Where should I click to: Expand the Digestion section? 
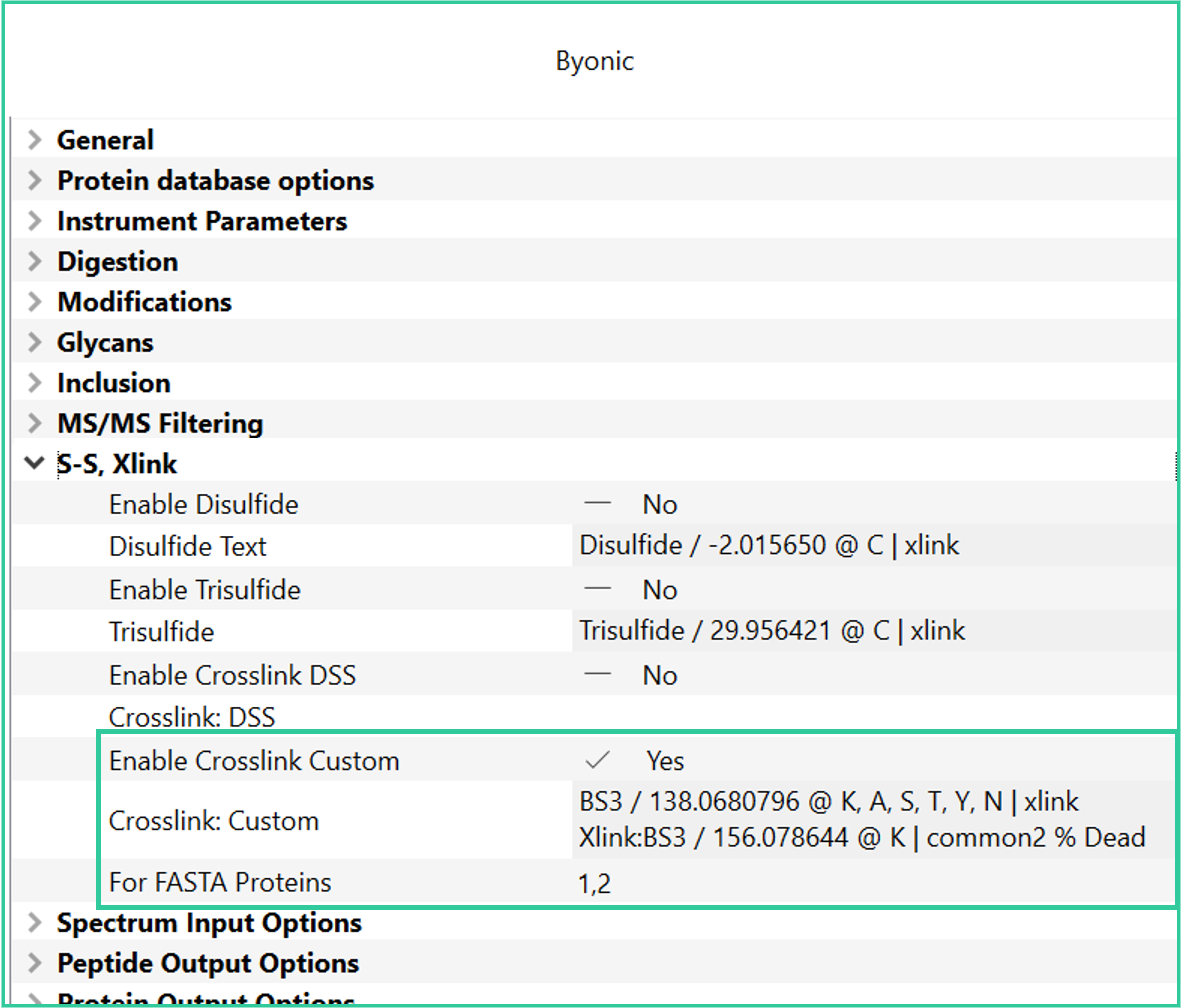[x=34, y=261]
